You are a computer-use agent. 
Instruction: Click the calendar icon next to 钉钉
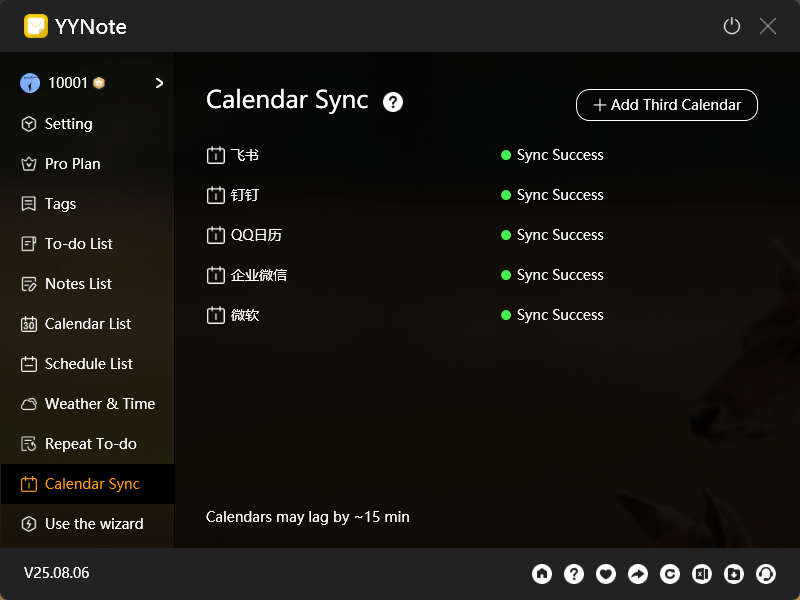point(215,195)
